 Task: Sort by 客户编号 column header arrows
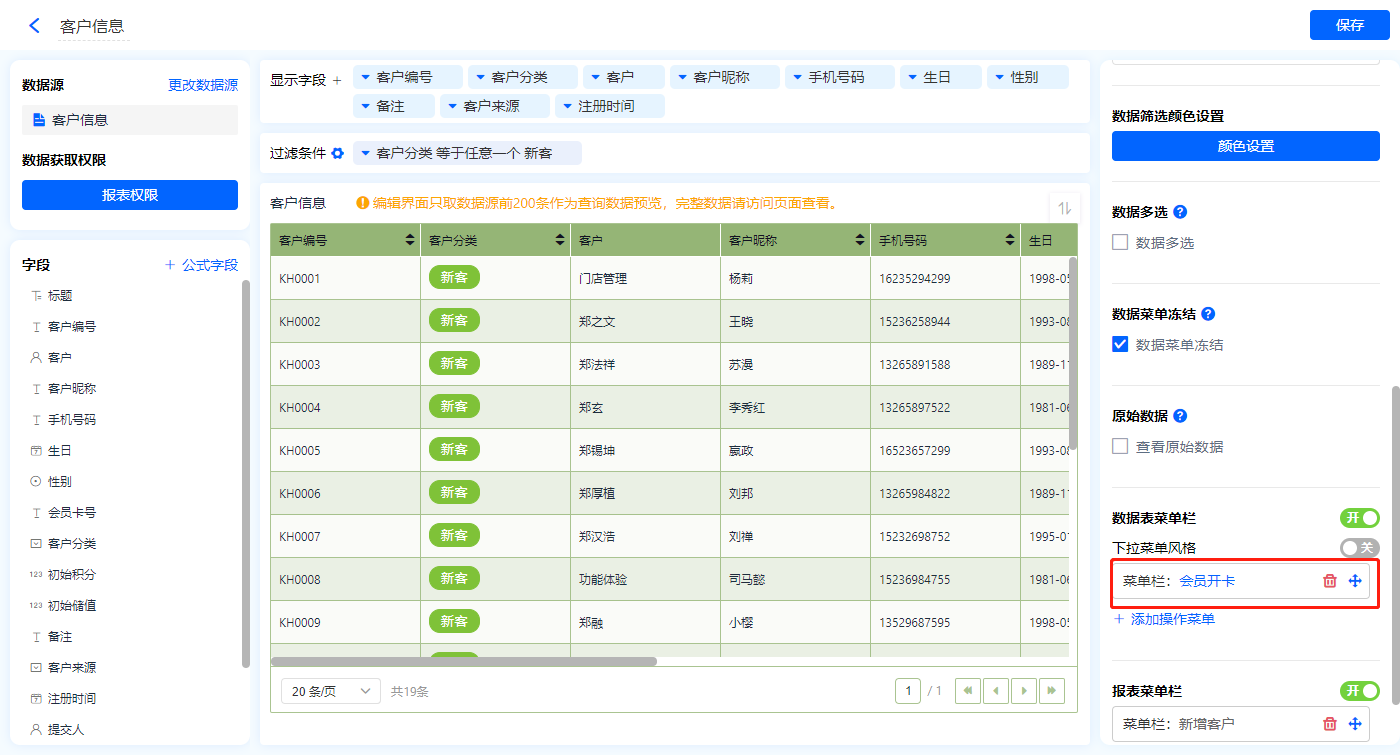[409, 241]
